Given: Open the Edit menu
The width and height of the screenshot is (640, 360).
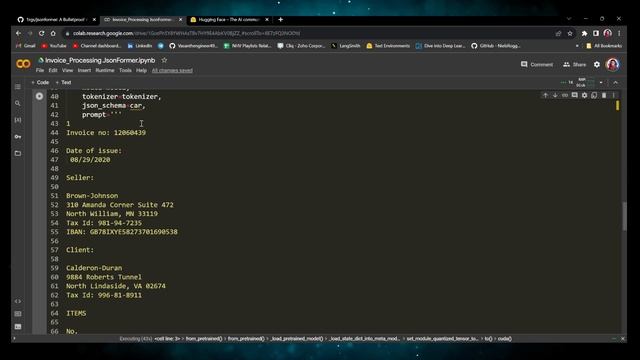Looking at the screenshot, I should 53,71.
